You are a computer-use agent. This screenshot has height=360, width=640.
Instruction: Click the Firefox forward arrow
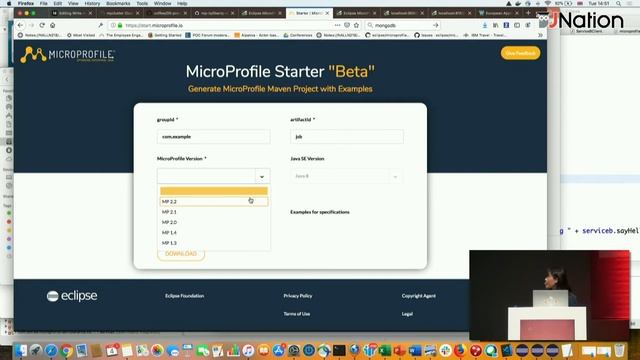[x=31, y=25]
